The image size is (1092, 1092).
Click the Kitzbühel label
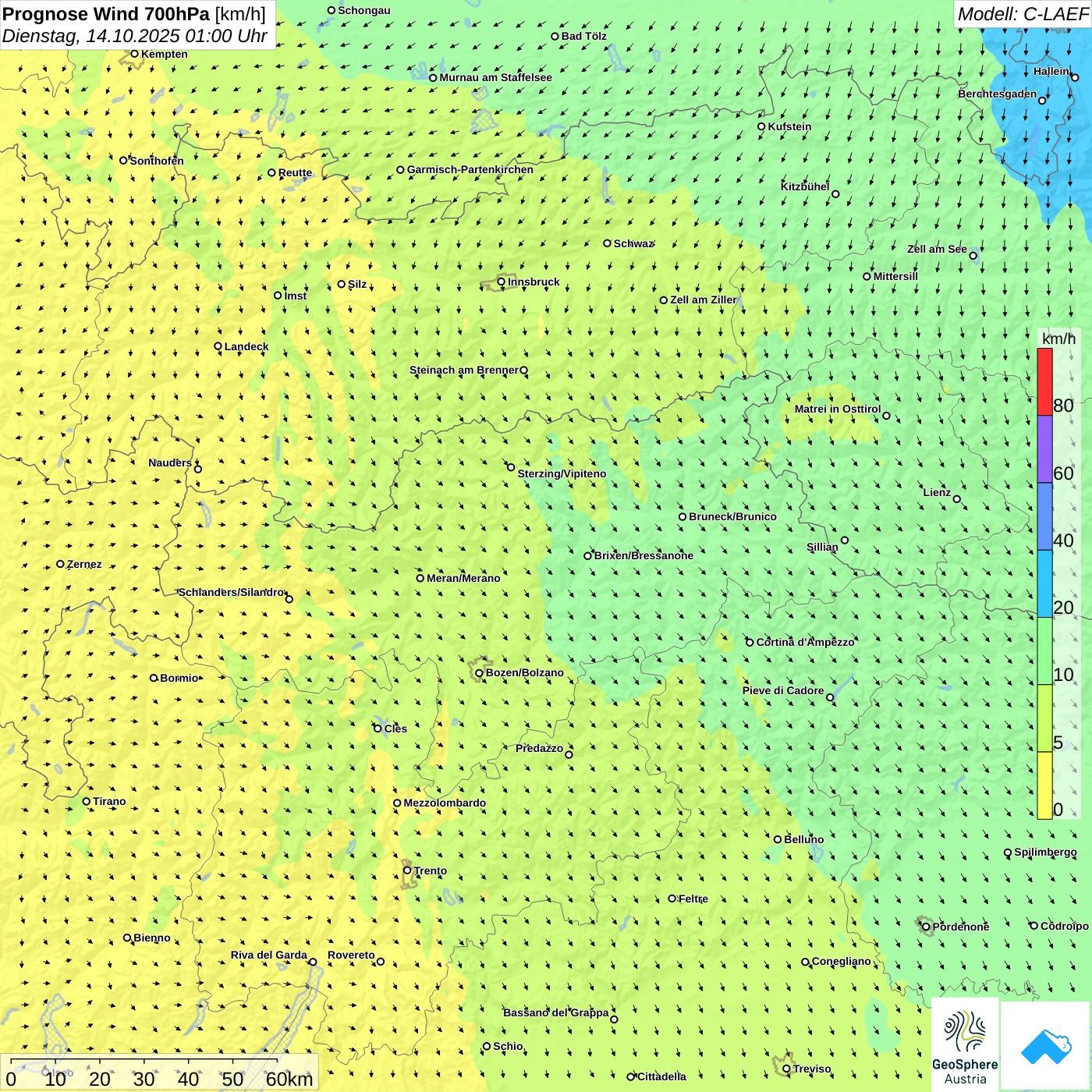click(x=805, y=187)
